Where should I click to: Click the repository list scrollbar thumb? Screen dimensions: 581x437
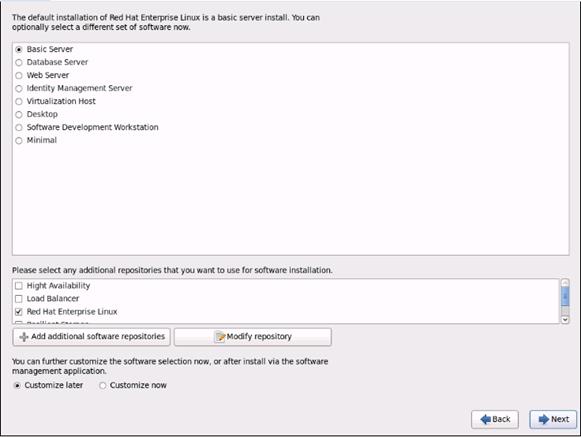point(565,297)
